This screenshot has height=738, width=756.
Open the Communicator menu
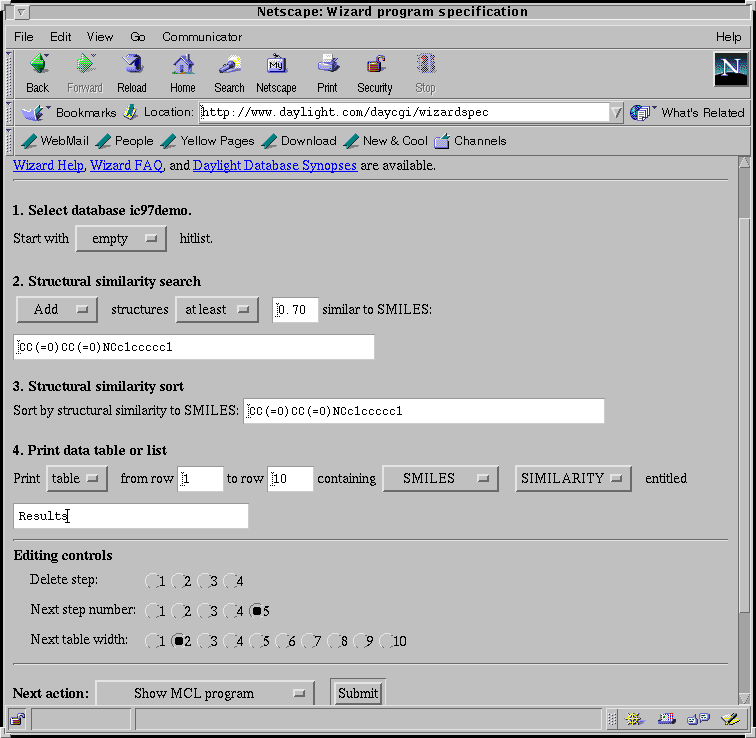pos(202,37)
